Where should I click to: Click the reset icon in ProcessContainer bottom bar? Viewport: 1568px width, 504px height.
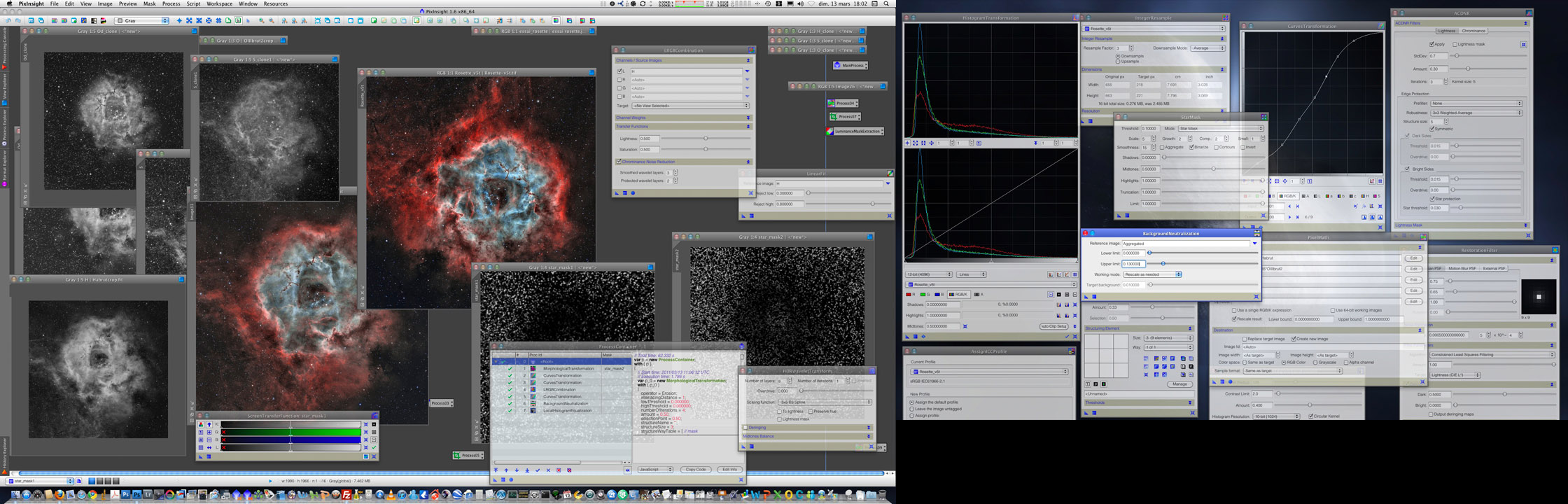point(741,479)
